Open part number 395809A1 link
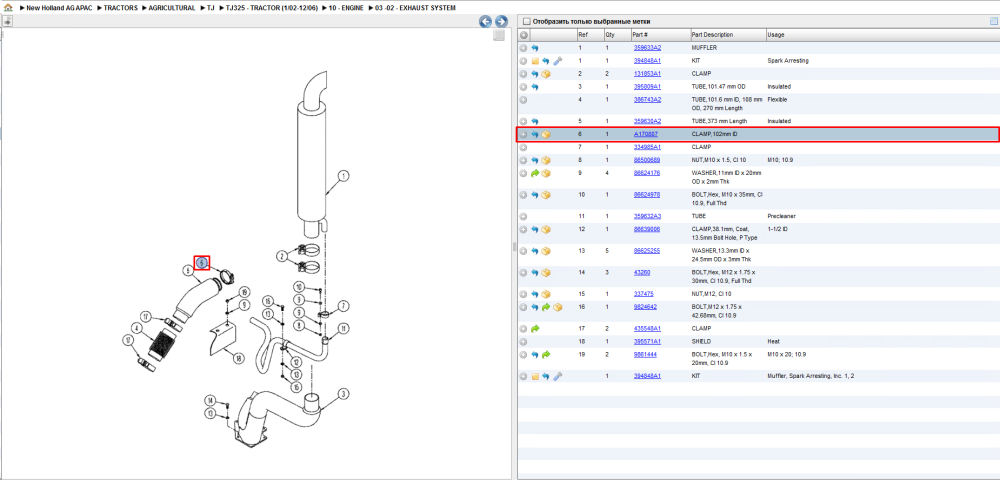1000x480 pixels. [x=647, y=87]
